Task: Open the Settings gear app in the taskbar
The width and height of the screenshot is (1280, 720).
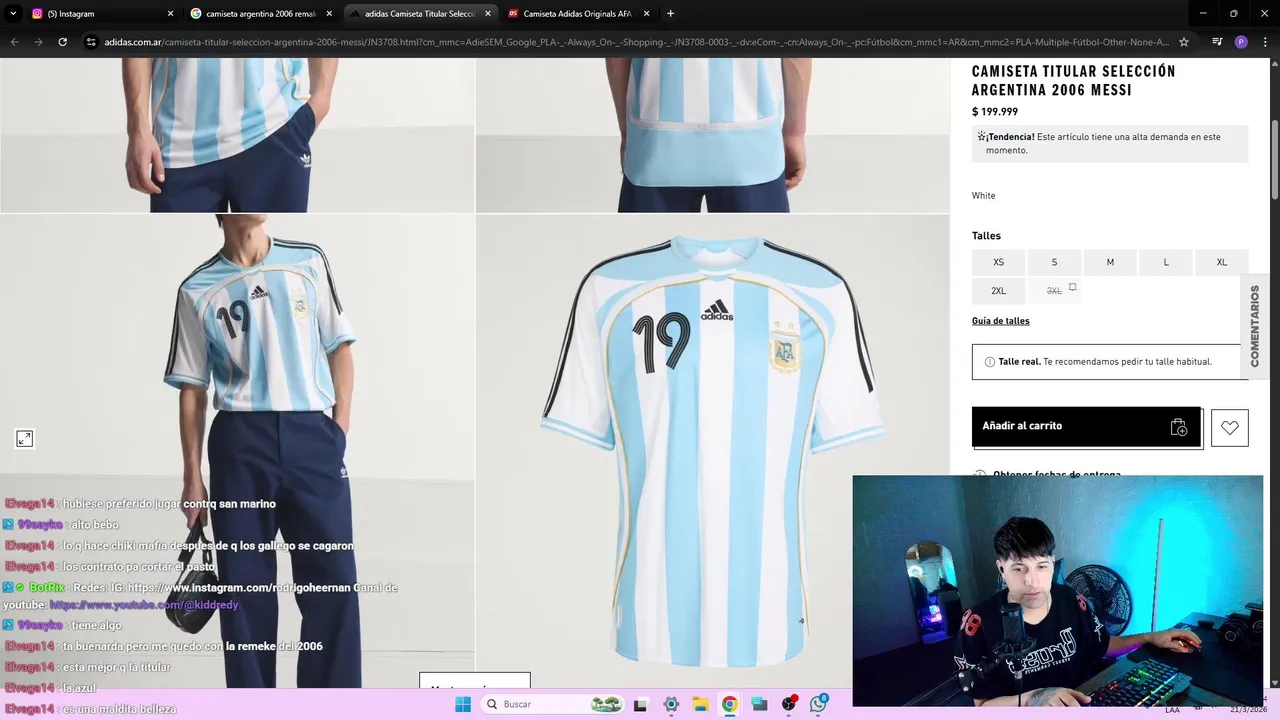Action: pyautogui.click(x=671, y=704)
